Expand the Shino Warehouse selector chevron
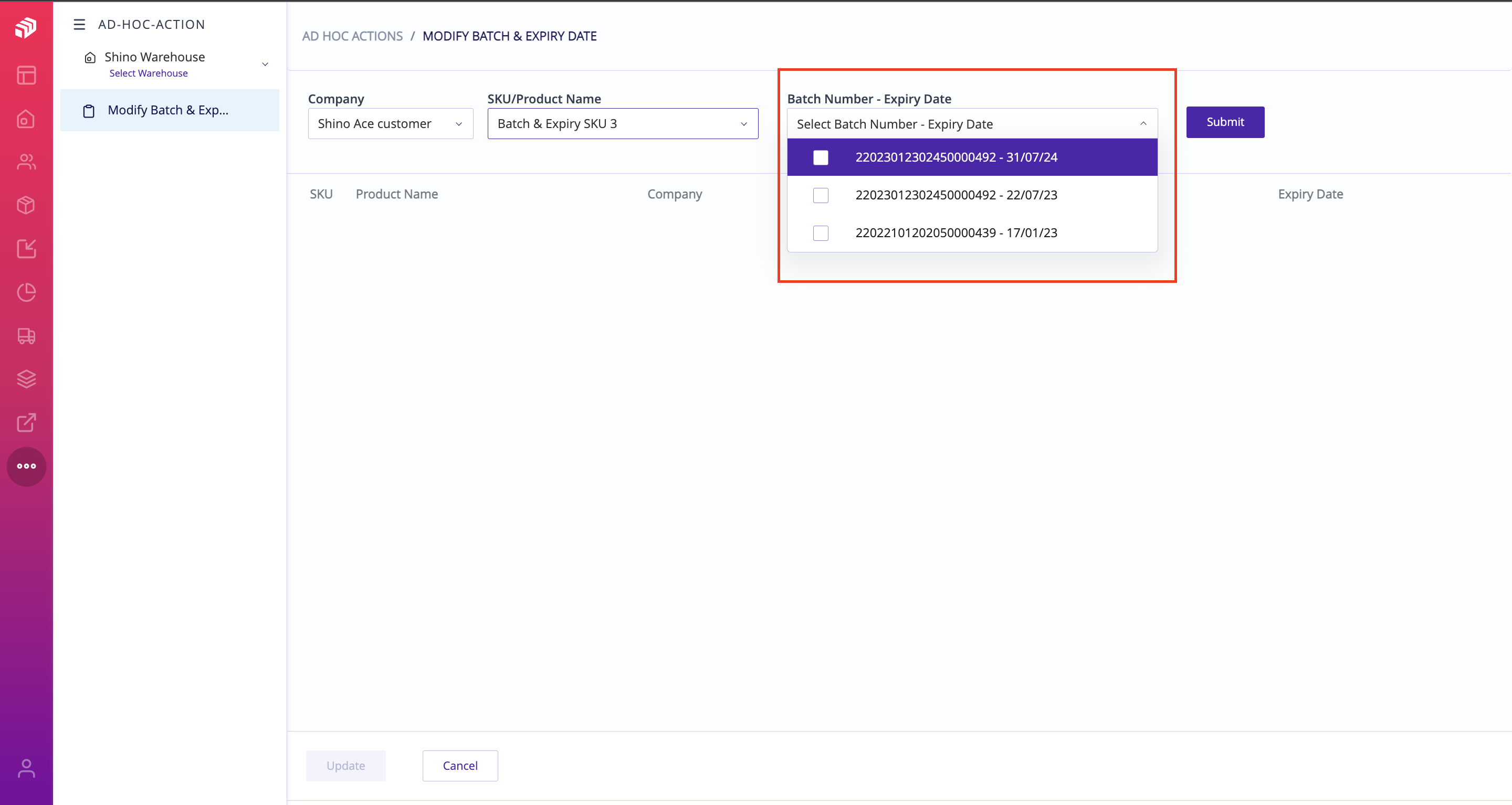Screen dimensions: 1512x805 click(265, 64)
